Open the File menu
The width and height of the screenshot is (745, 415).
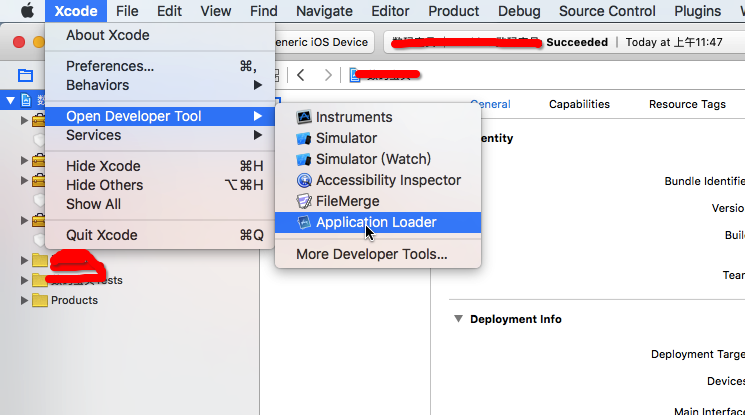[x=127, y=11]
